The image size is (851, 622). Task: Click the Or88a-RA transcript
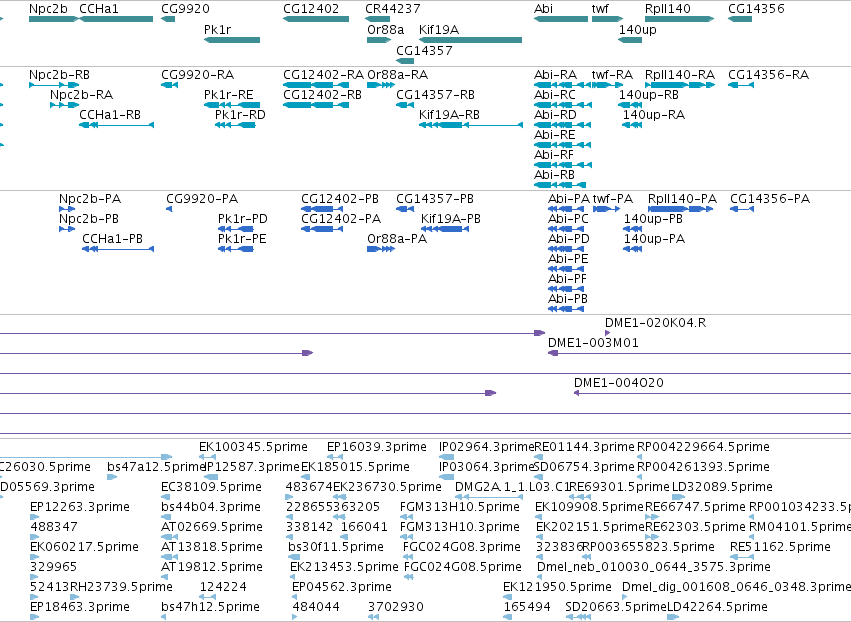click(x=380, y=85)
